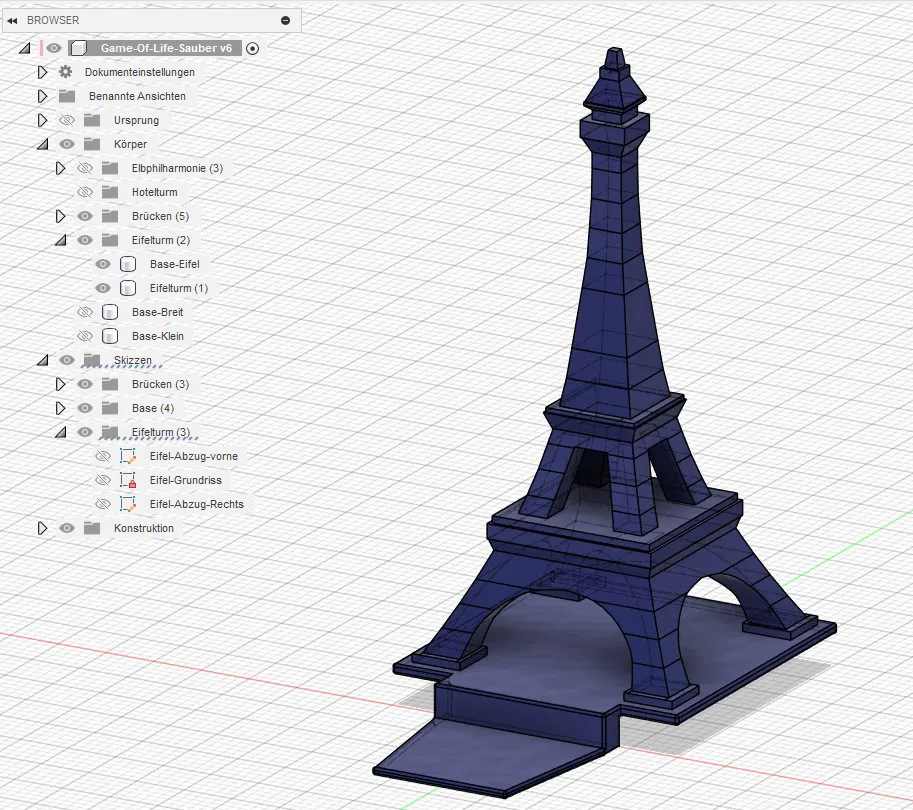
Task: Collapse the Game-Of-Life-Sauber v6 root node
Action: (24, 48)
